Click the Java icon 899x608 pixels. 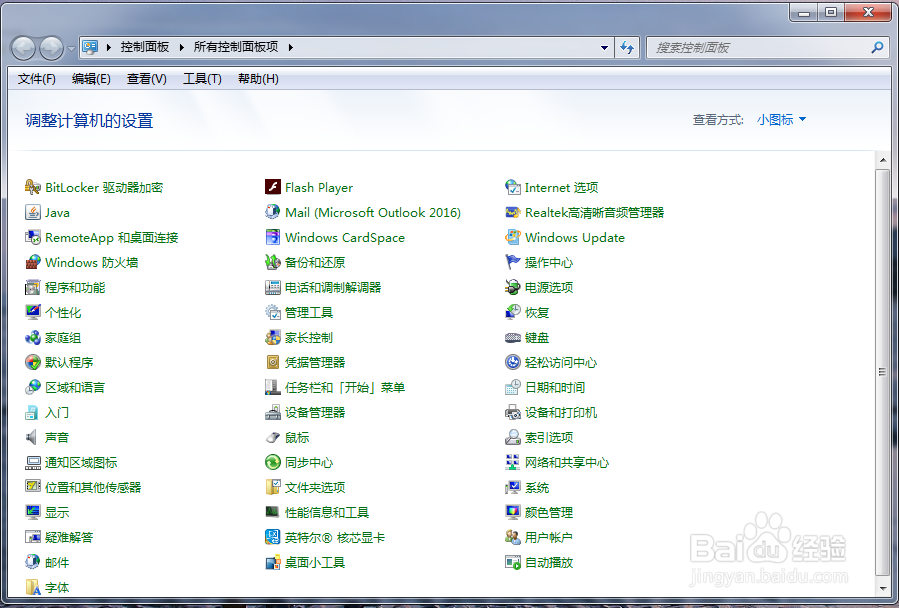pos(33,212)
